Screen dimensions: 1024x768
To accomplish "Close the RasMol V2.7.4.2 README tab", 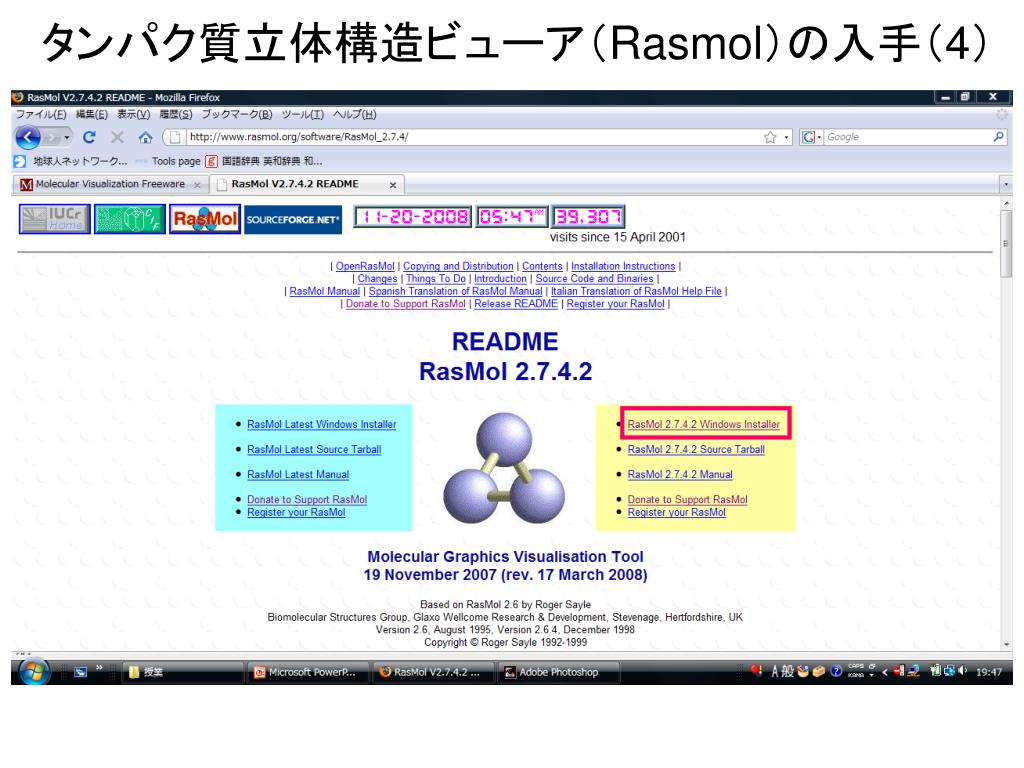I will (392, 185).
